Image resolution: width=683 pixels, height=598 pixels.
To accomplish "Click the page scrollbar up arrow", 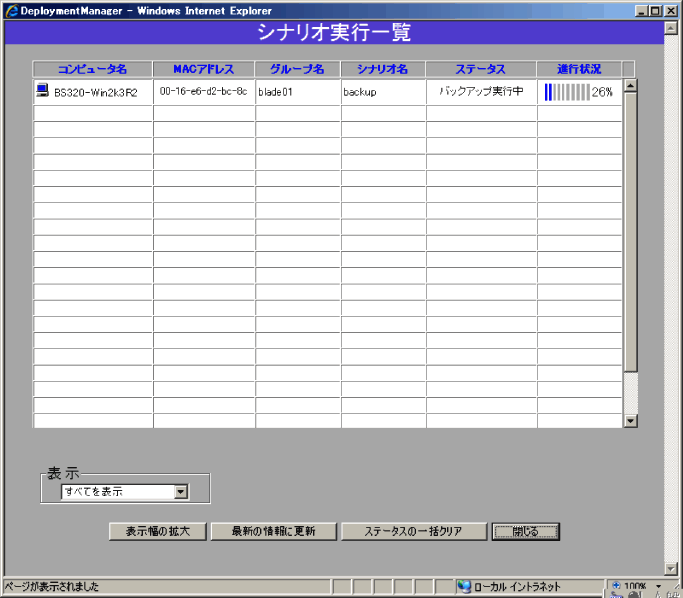I will click(x=670, y=28).
